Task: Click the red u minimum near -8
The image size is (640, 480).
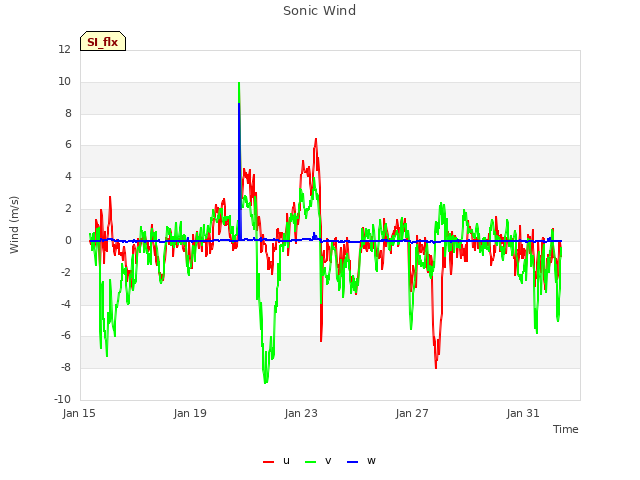Action: coord(436,367)
